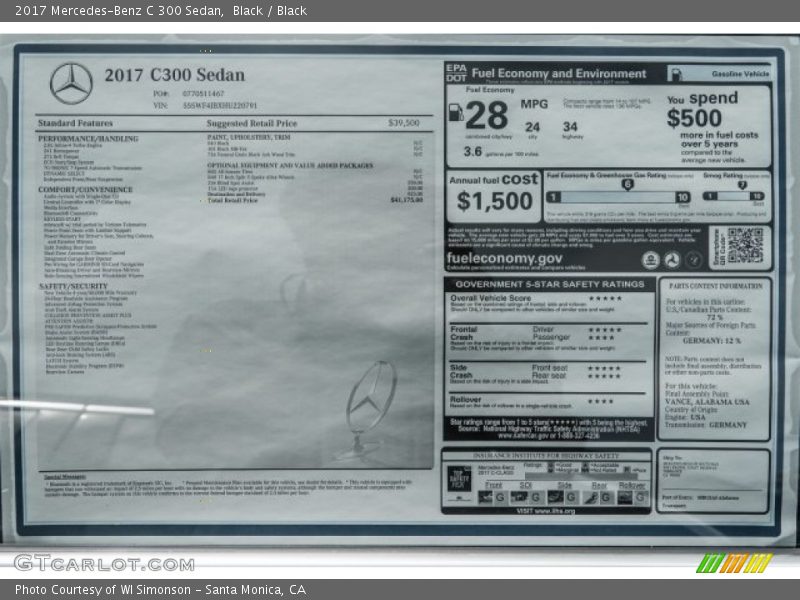Click the IIHS SOL crash test icon
This screenshot has height=600, width=800.
click(x=519, y=497)
